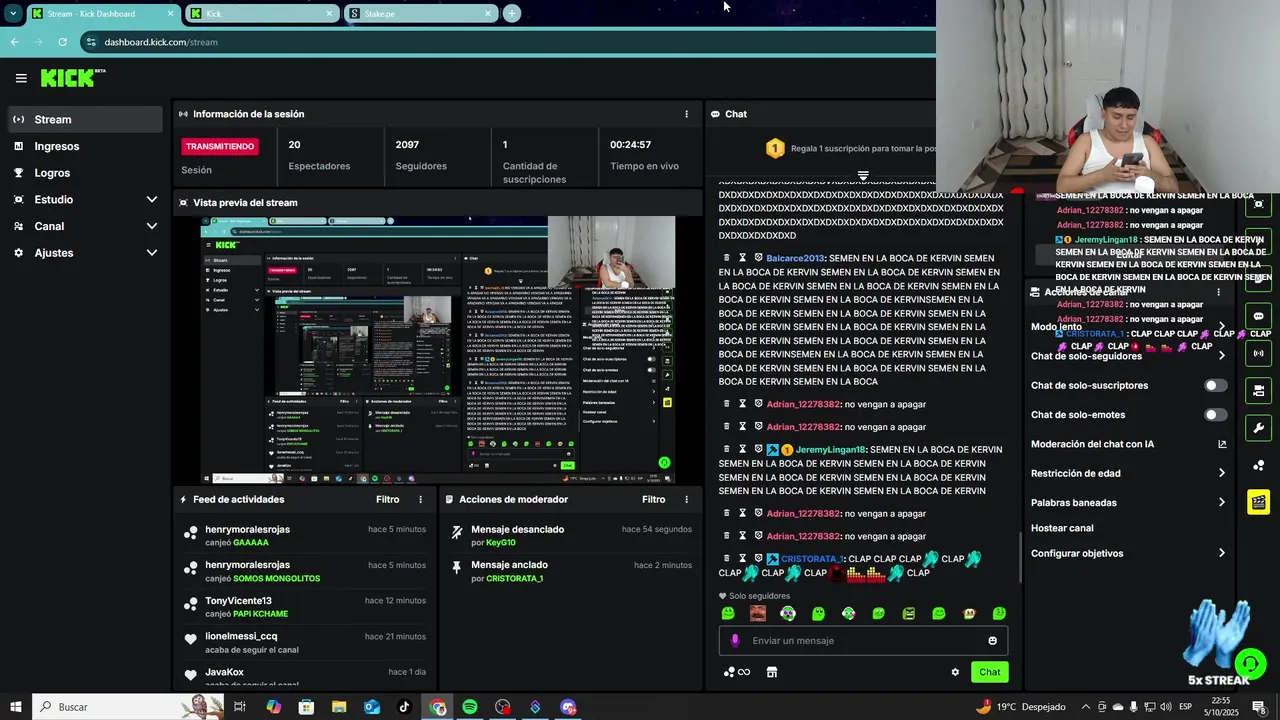1280x720 pixels.
Task: Open the browser tab list dropdown arrow
Action: 13,13
